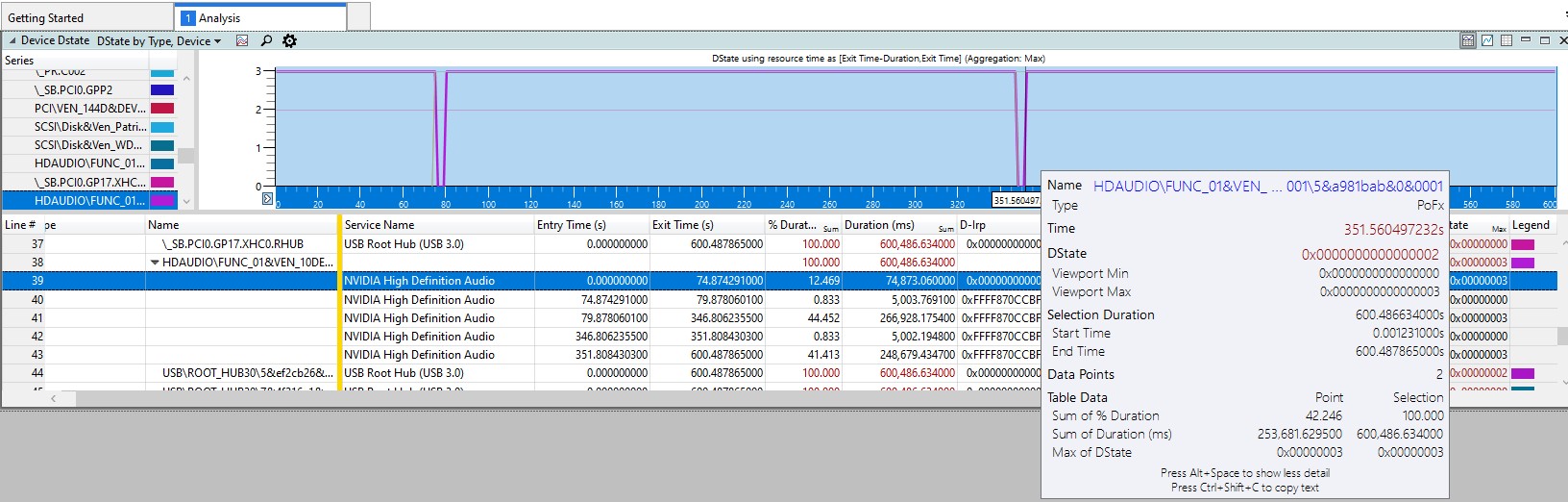Click tooltip Time value 351.560497232s
1568x502 pixels.
[x=1393, y=229]
